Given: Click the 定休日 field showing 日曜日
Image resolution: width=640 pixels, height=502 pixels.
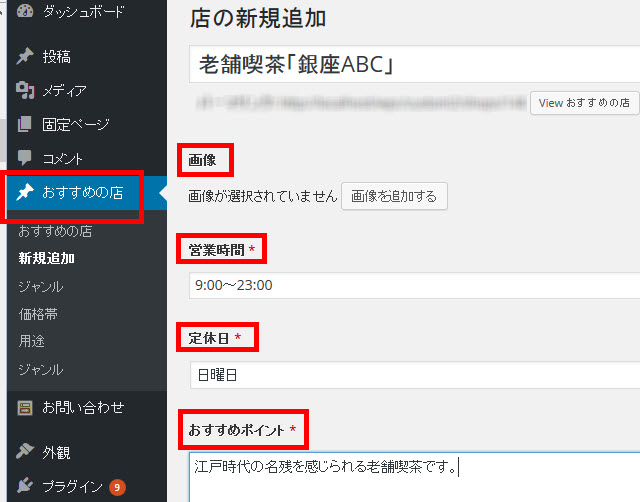Looking at the screenshot, I should point(414,375).
